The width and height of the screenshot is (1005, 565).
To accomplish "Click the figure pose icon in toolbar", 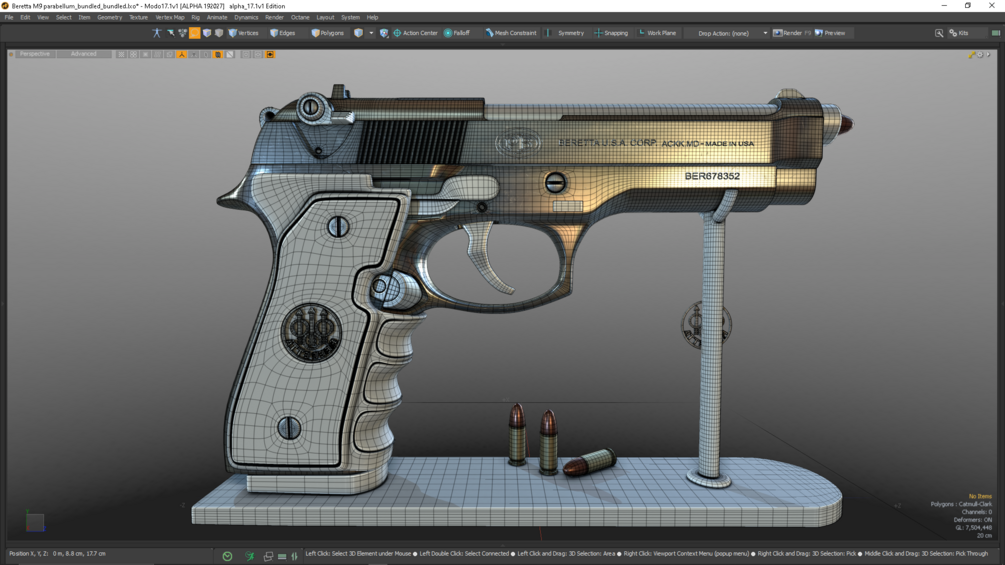I will [157, 33].
